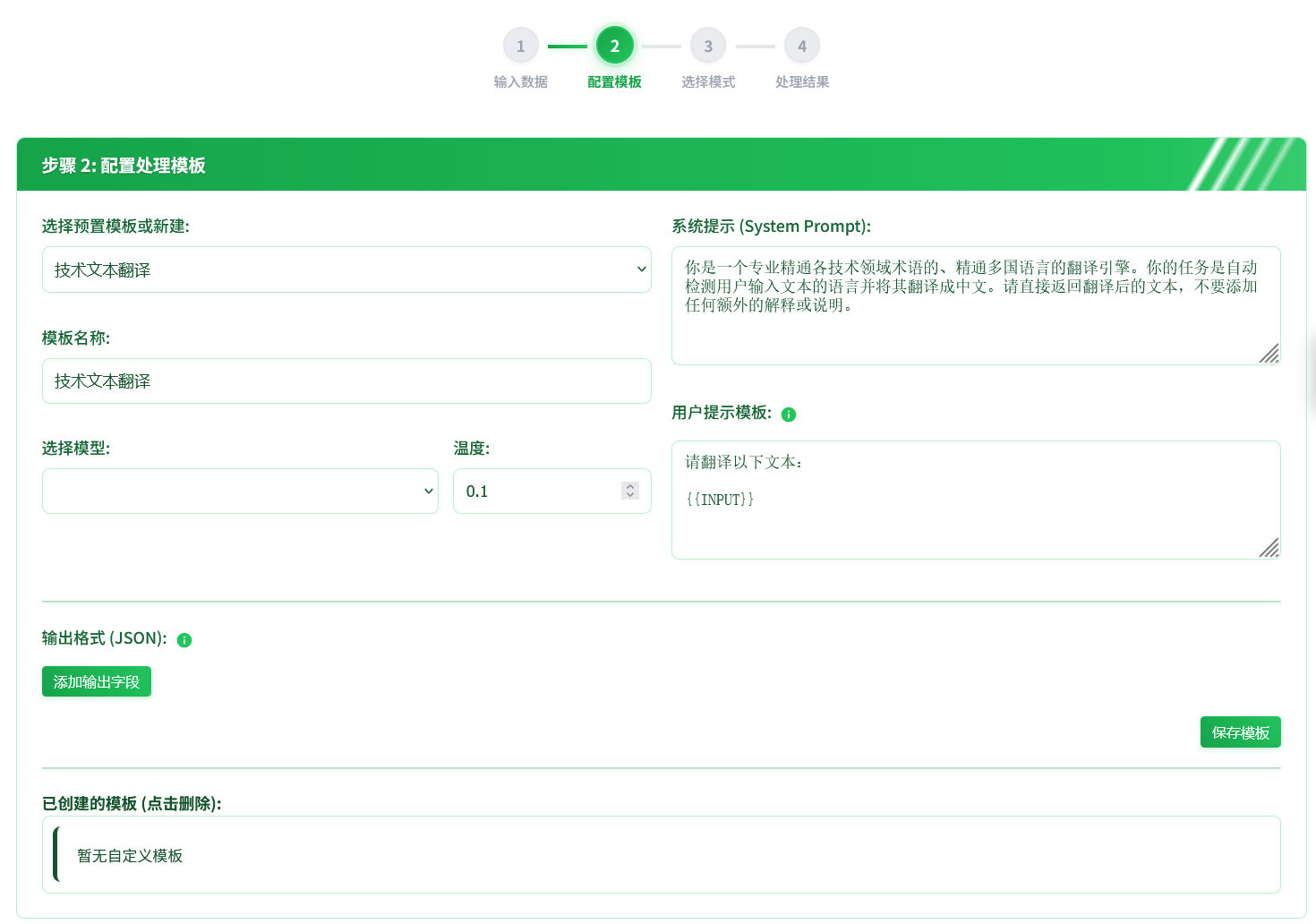
Task: Click the user prompt template containing {{INPUT}}
Action: (x=976, y=499)
